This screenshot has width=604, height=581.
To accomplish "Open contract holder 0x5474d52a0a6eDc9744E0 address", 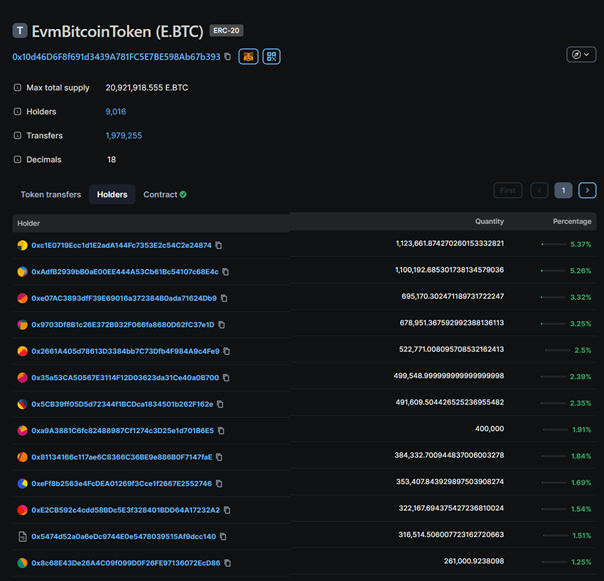I will [124, 536].
